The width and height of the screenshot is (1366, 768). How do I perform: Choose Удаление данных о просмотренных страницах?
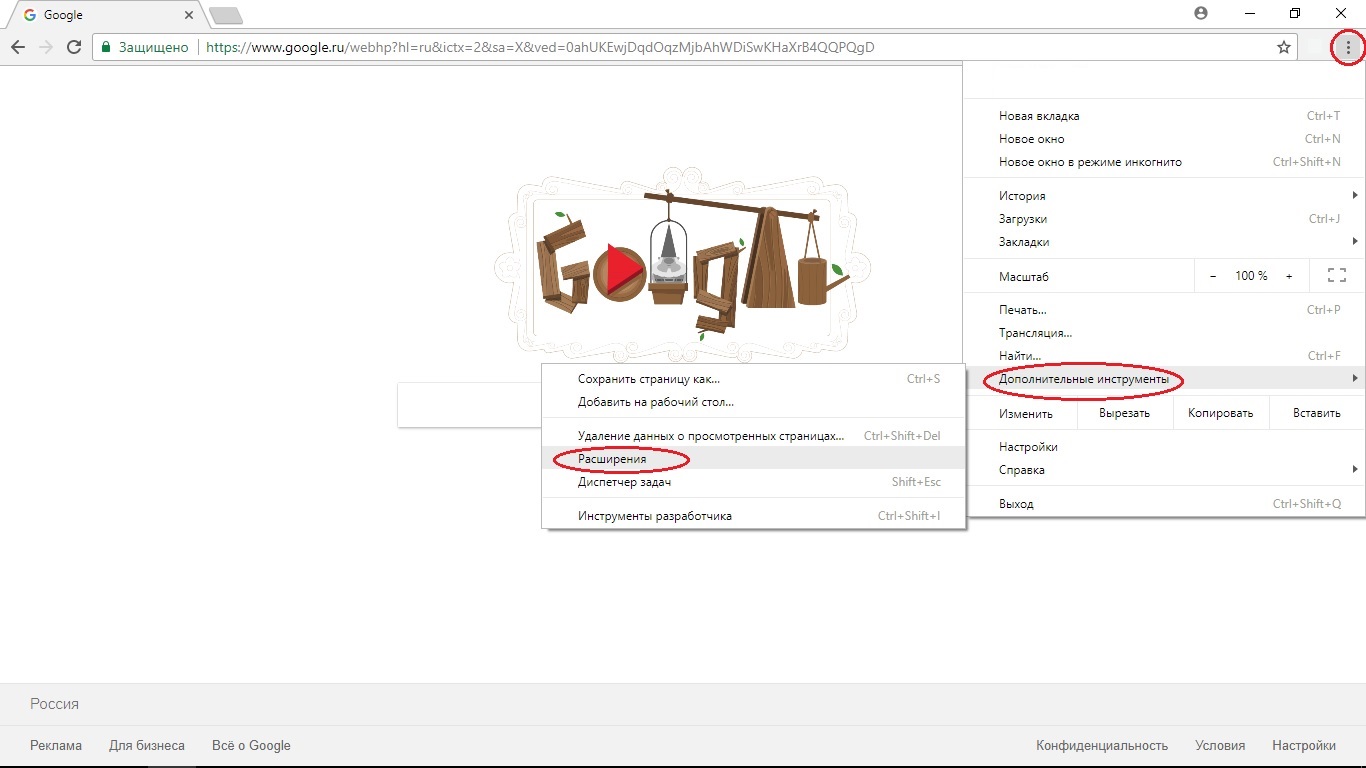pos(754,436)
